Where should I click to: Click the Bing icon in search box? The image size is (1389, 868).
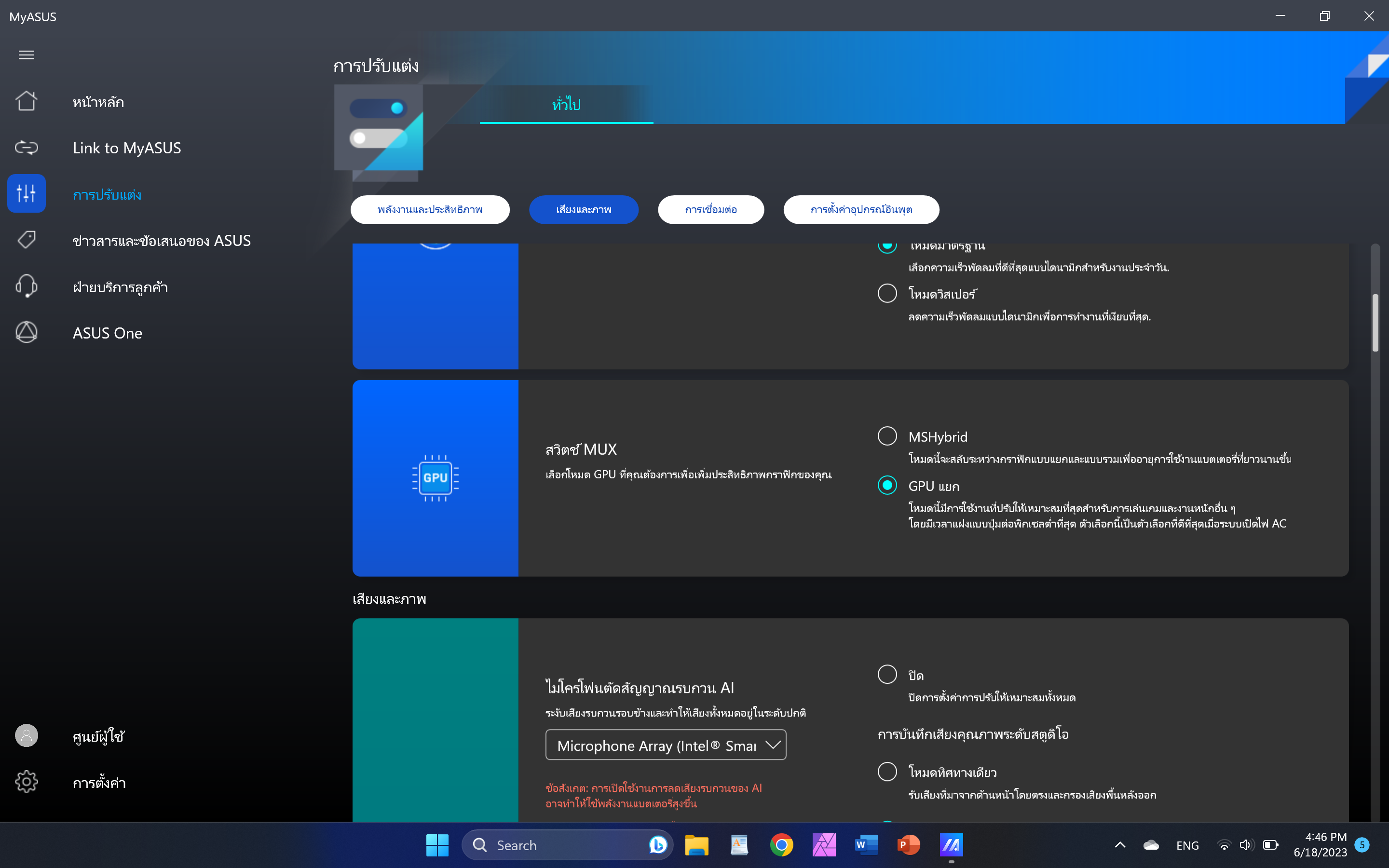pos(658,845)
